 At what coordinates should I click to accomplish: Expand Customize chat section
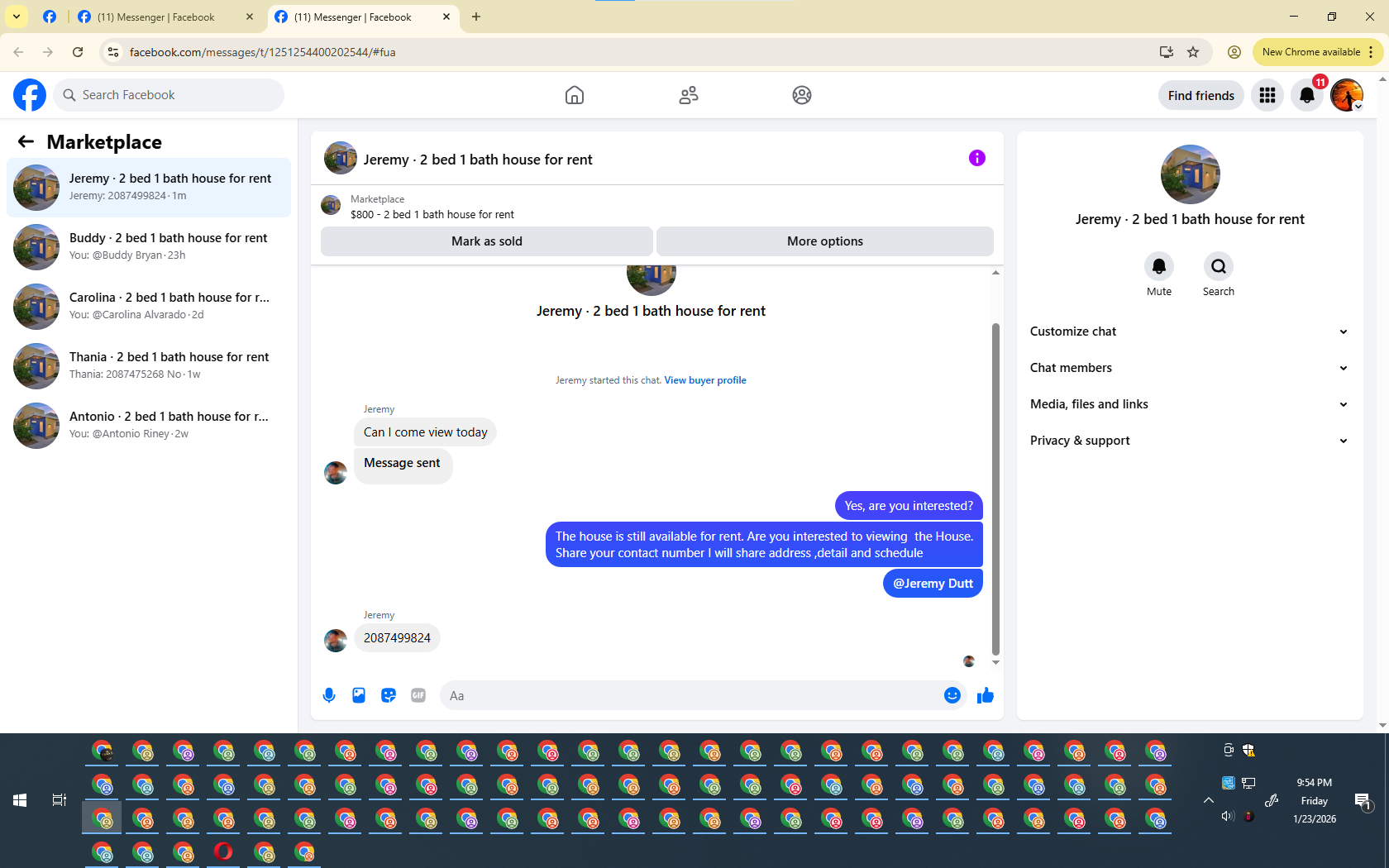pos(1189,331)
